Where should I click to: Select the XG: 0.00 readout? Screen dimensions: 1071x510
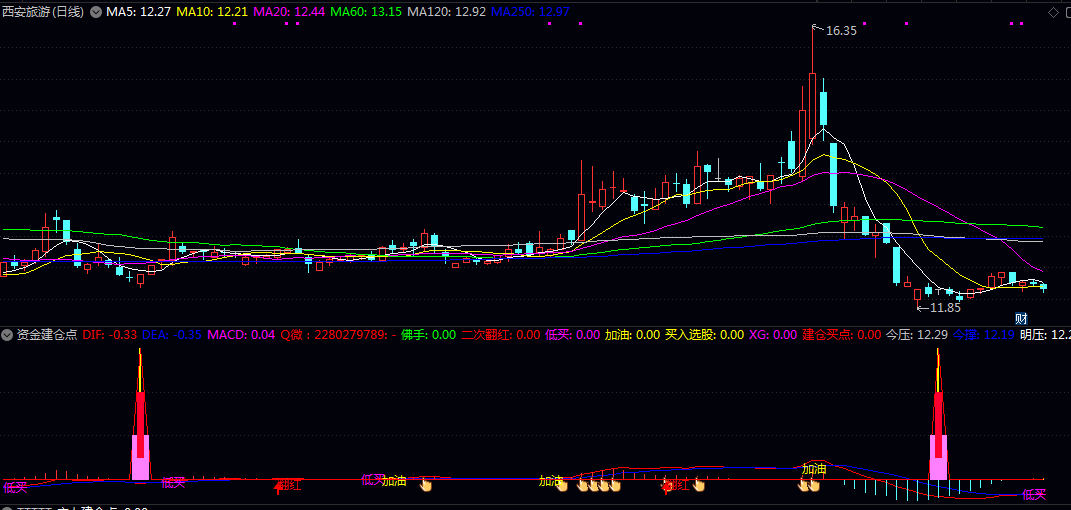coord(773,335)
